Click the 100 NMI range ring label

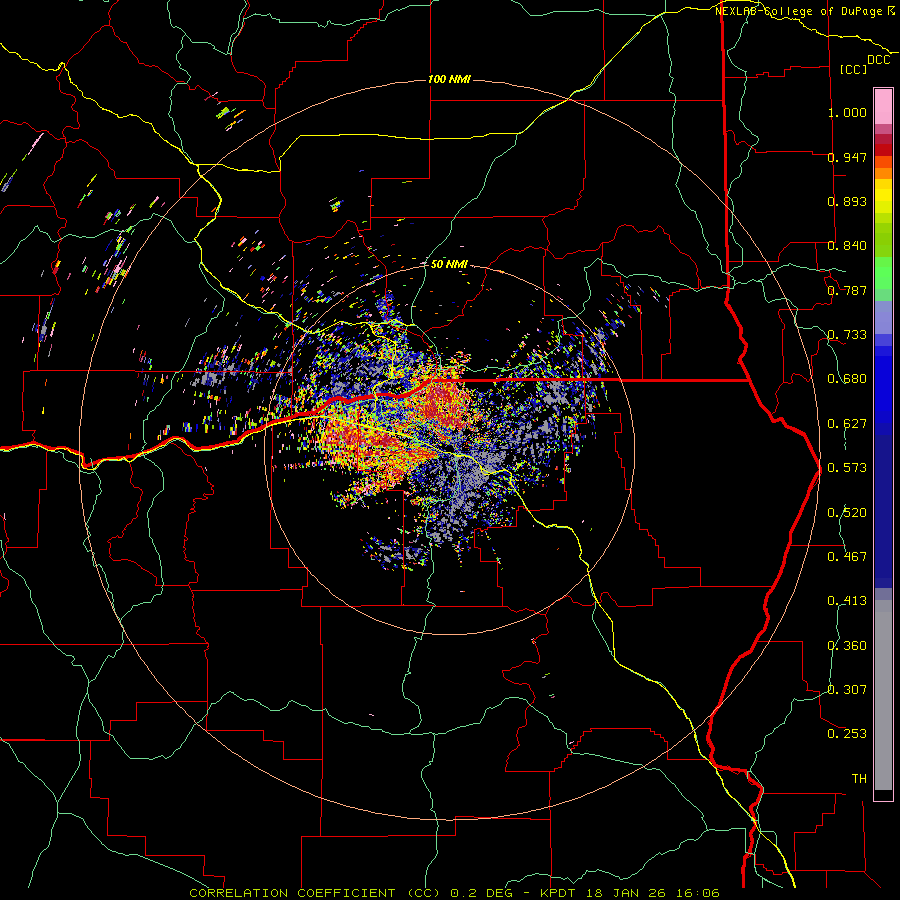tap(449, 79)
